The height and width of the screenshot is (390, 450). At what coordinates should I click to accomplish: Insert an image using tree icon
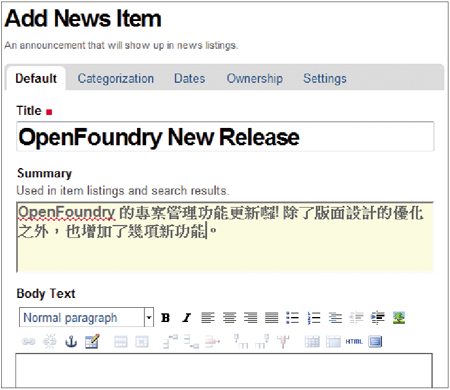399,318
